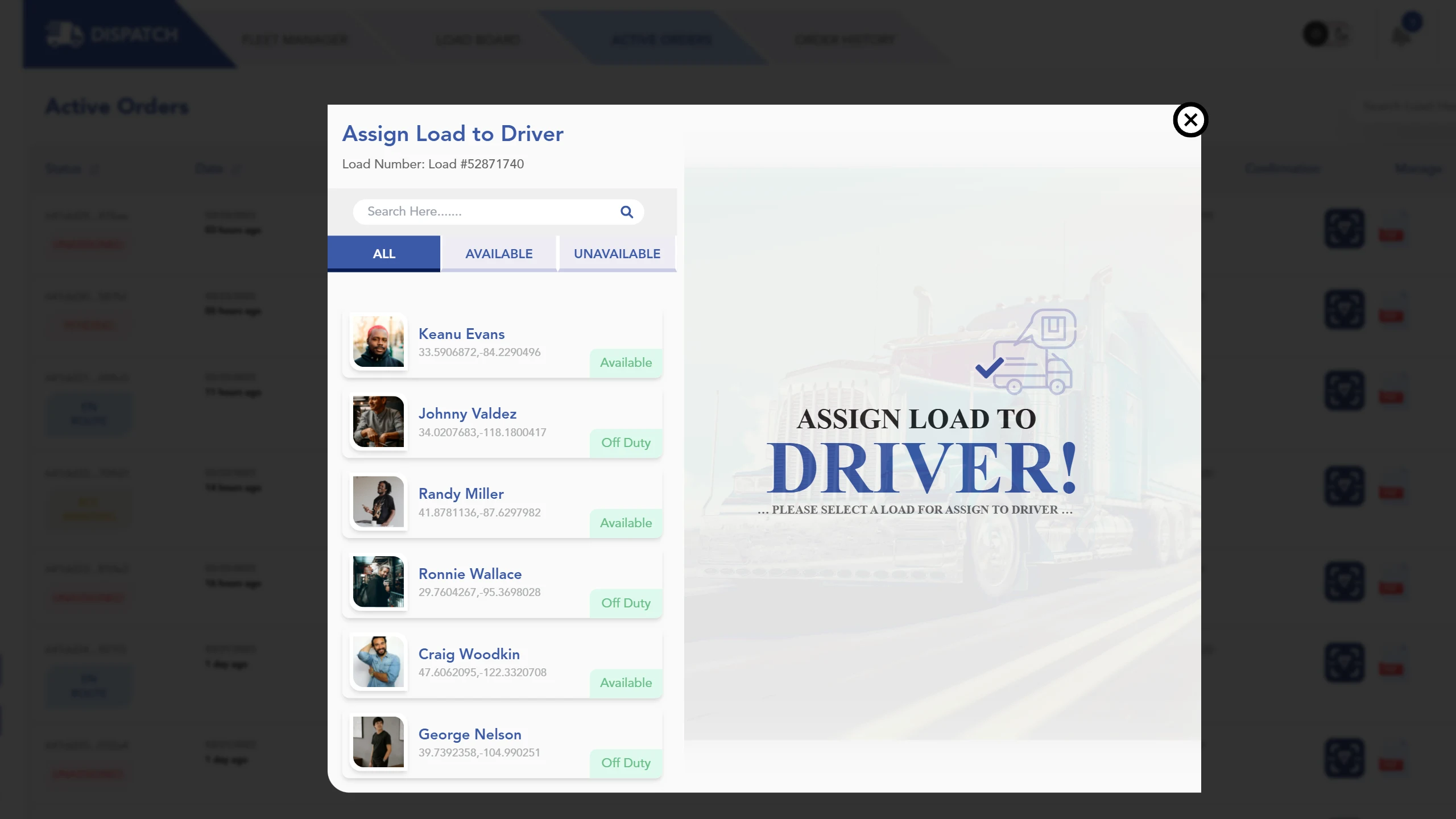Click Johnny Valdez profile photo

(x=378, y=421)
